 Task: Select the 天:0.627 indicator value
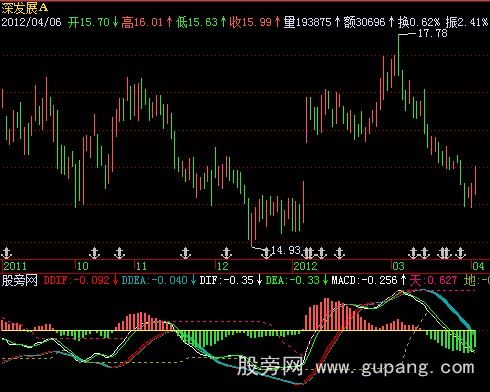433,280
